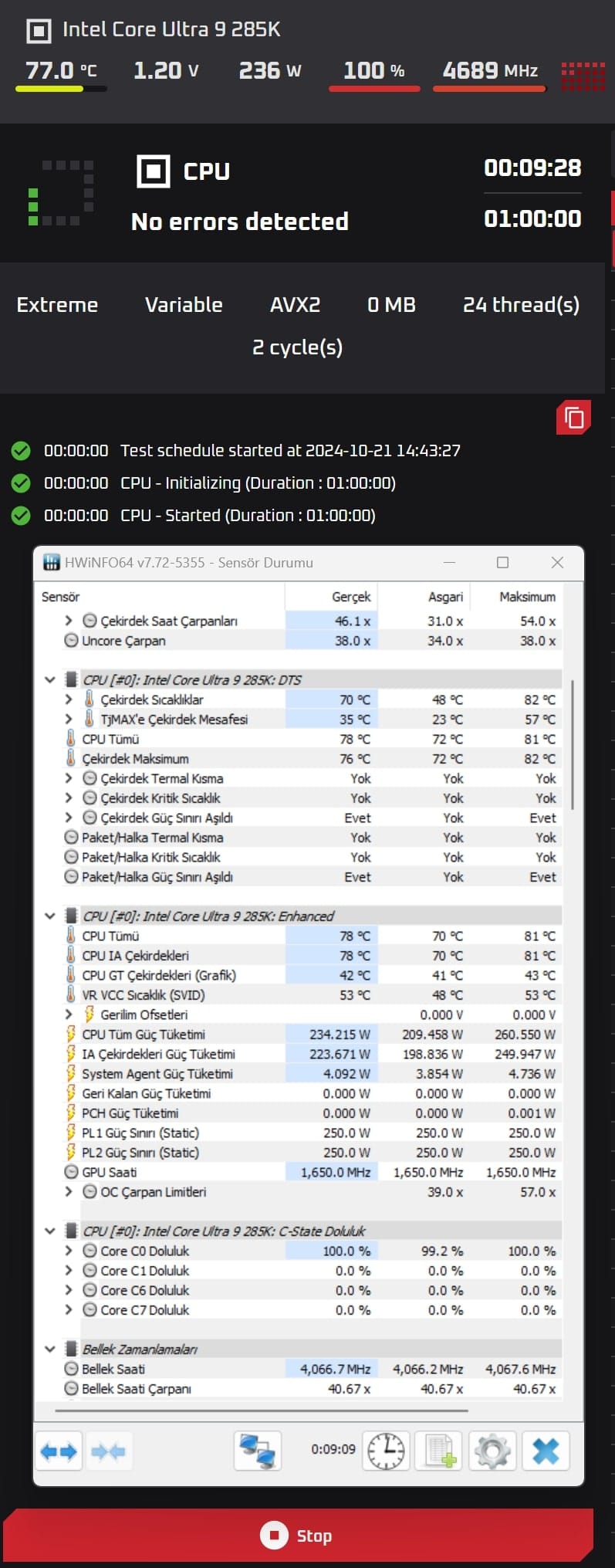Expand the Core C0 Doluluk row
The width and height of the screenshot is (615, 1568).
click(69, 1251)
